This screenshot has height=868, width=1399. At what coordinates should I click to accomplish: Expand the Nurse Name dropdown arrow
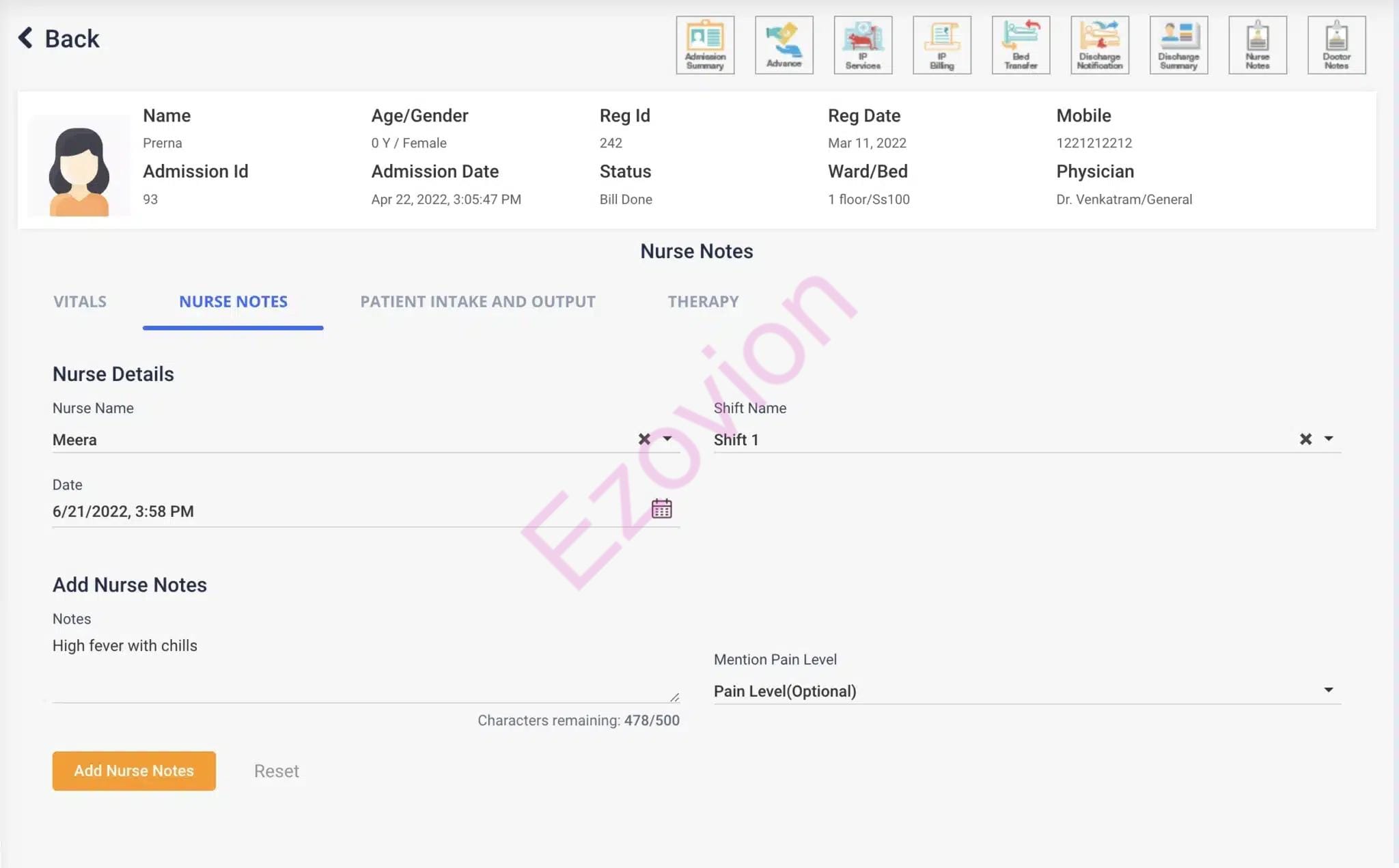pyautogui.click(x=667, y=438)
